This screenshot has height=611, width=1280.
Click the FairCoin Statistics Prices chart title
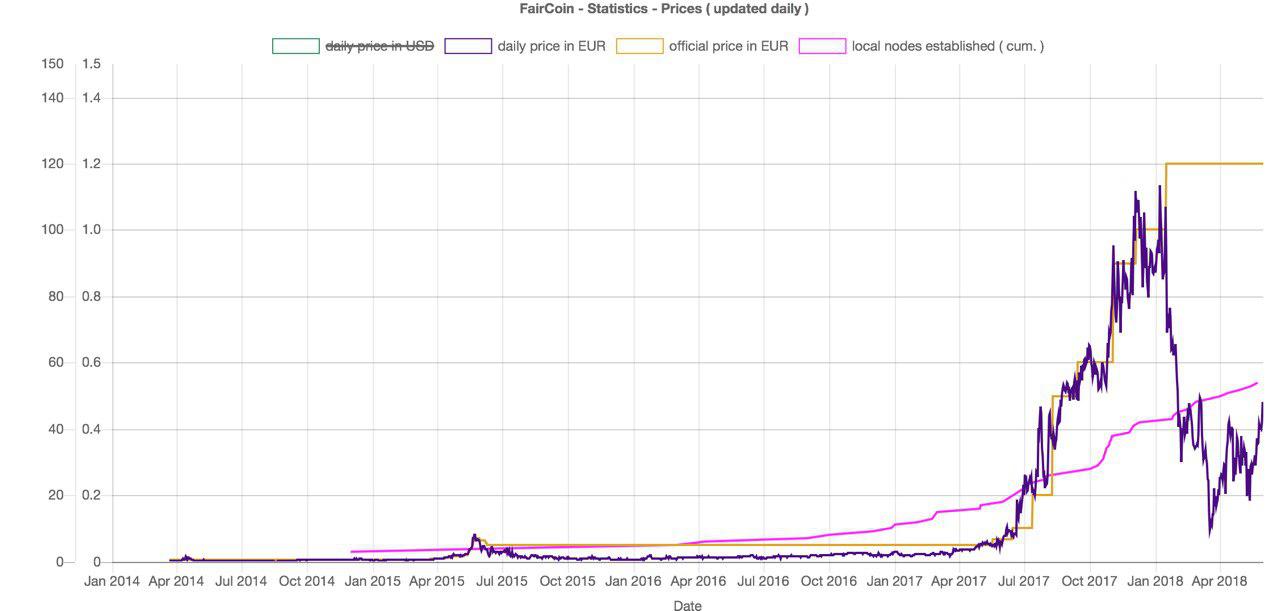click(x=664, y=9)
